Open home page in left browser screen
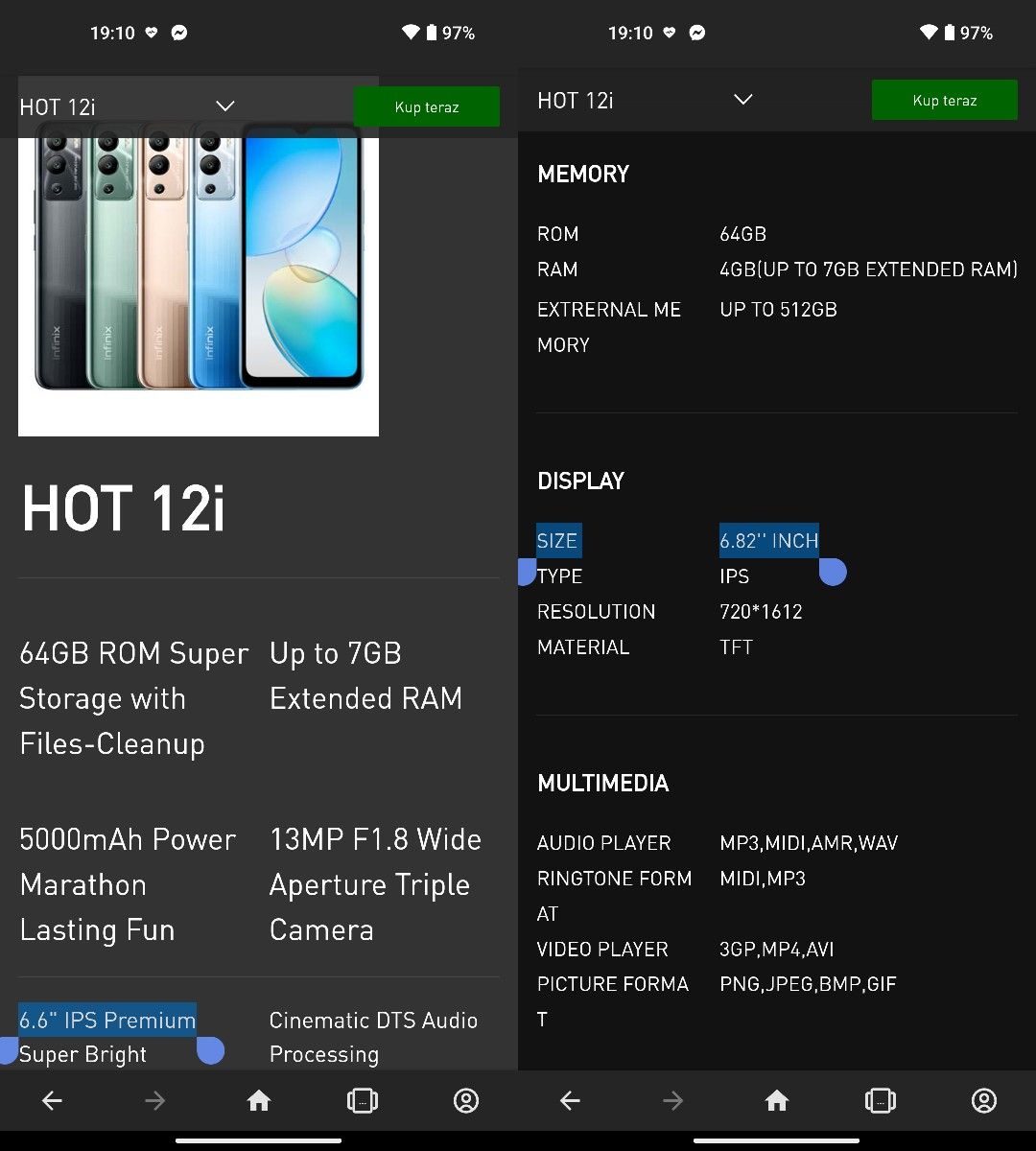Screen dimensions: 1036x1151 [x=259, y=1101]
